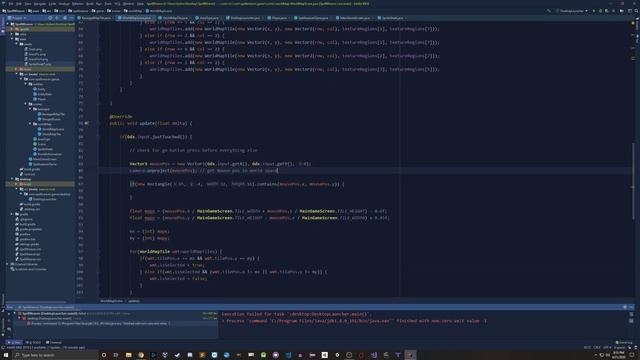640x360 pixels.
Task: Open the run configuration dropdown
Action: tap(573, 11)
